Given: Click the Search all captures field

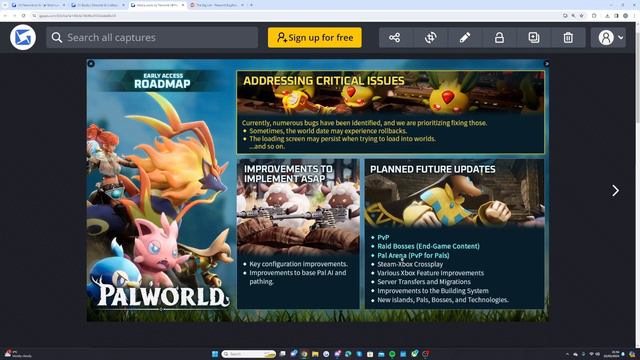Looking at the screenshot, I should [152, 38].
